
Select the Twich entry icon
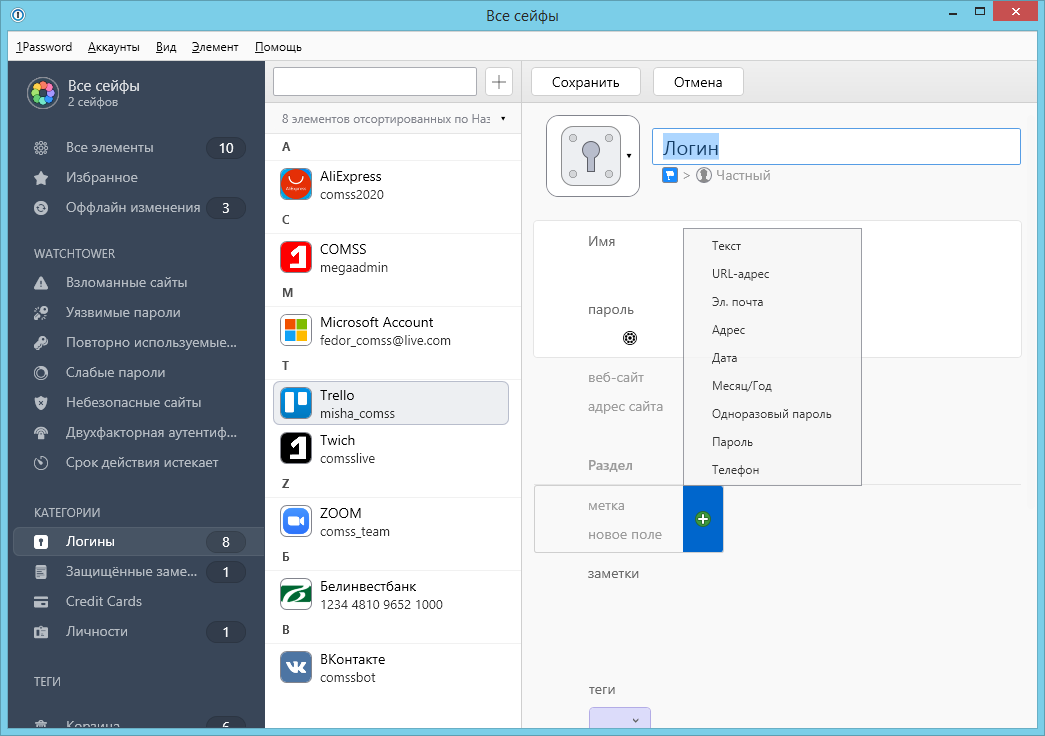click(296, 448)
